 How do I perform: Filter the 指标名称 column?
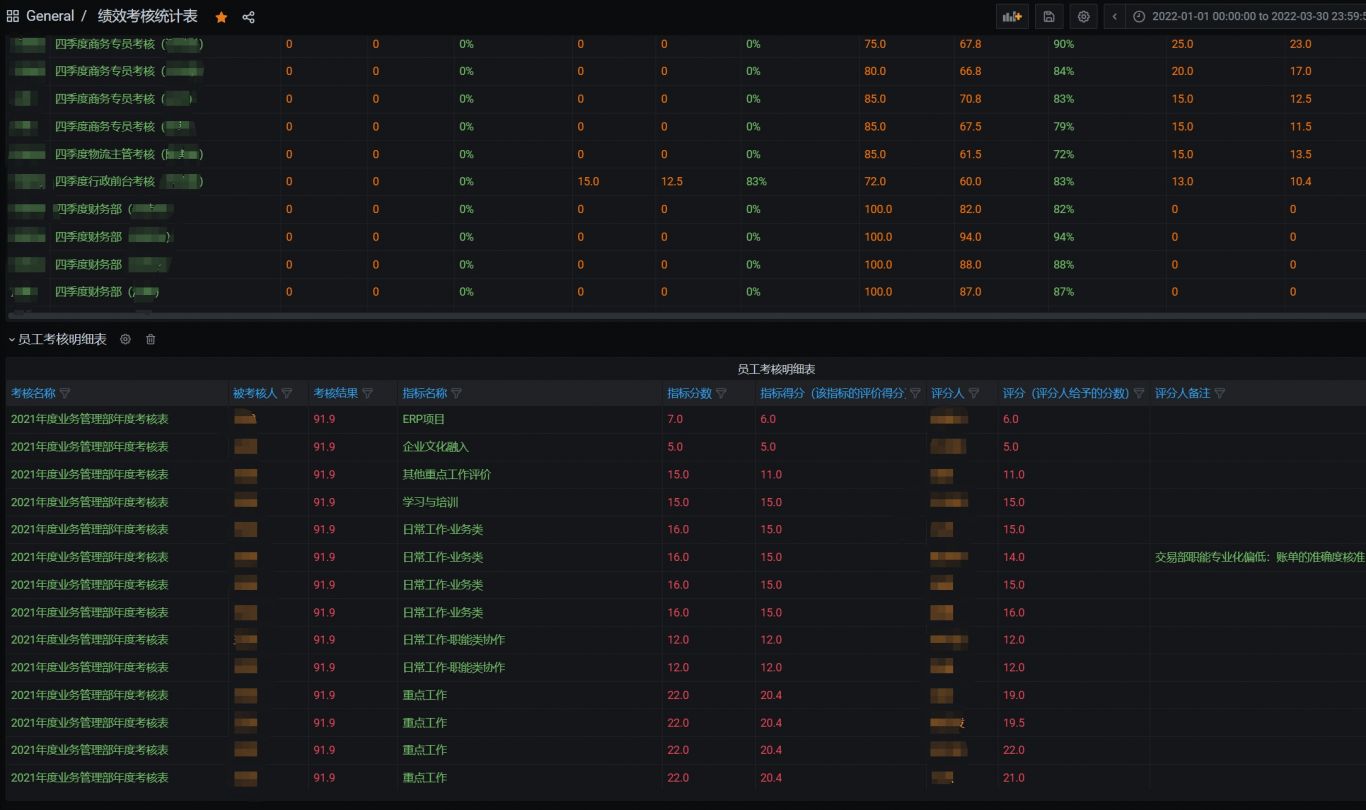click(456, 393)
